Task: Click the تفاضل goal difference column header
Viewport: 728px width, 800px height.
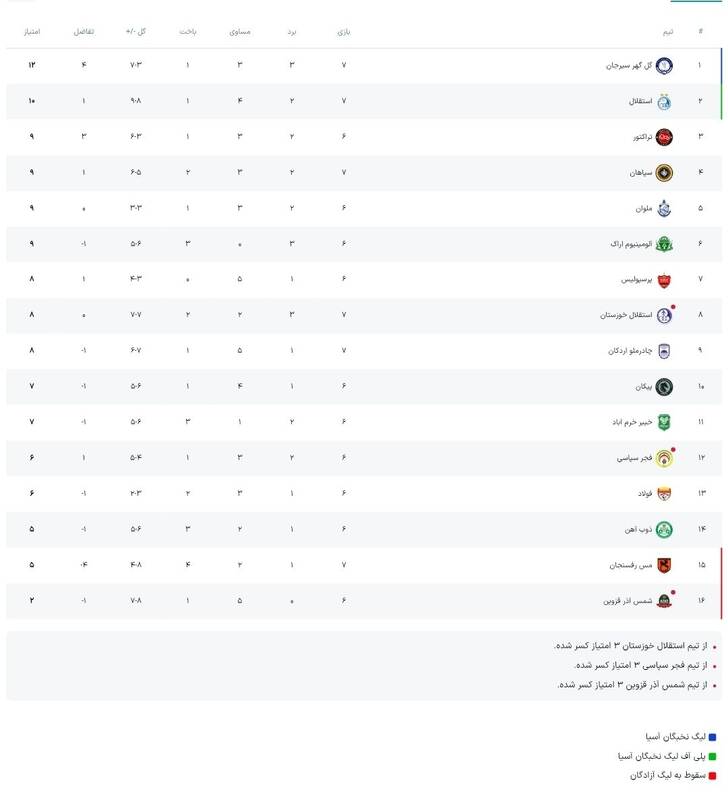Action: pos(84,31)
